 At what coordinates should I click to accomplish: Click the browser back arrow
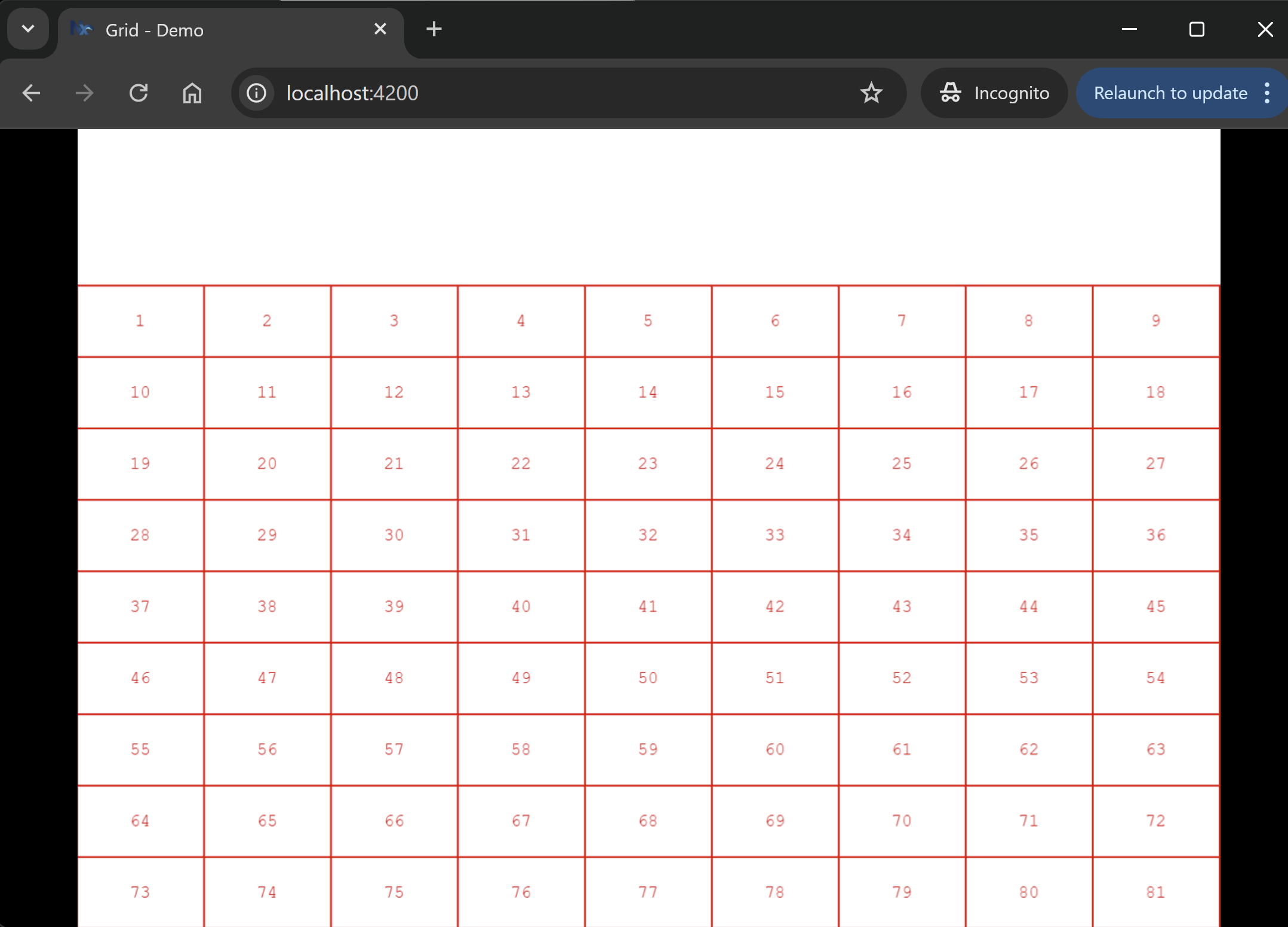(31, 93)
